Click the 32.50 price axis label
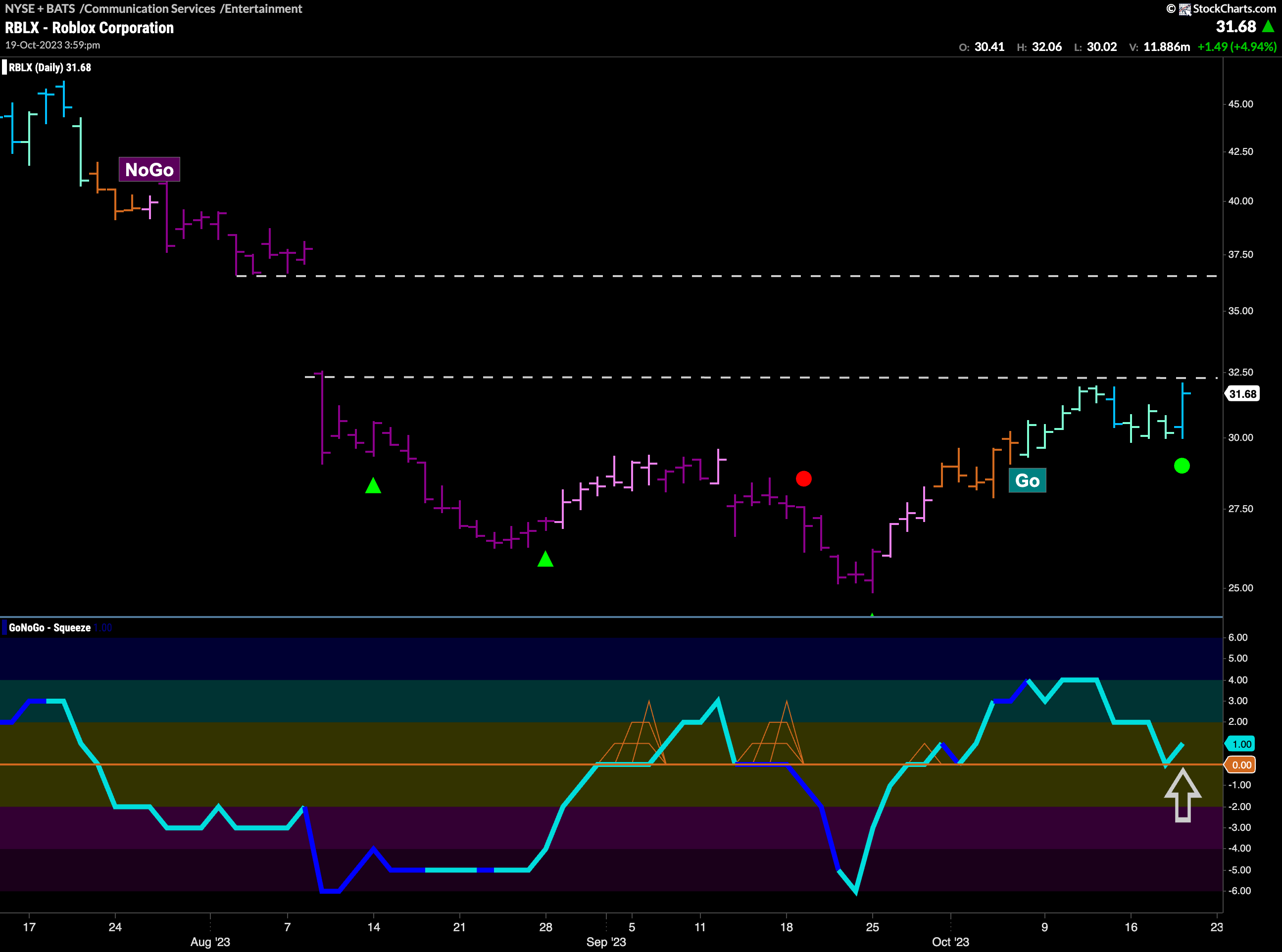 [1240, 372]
